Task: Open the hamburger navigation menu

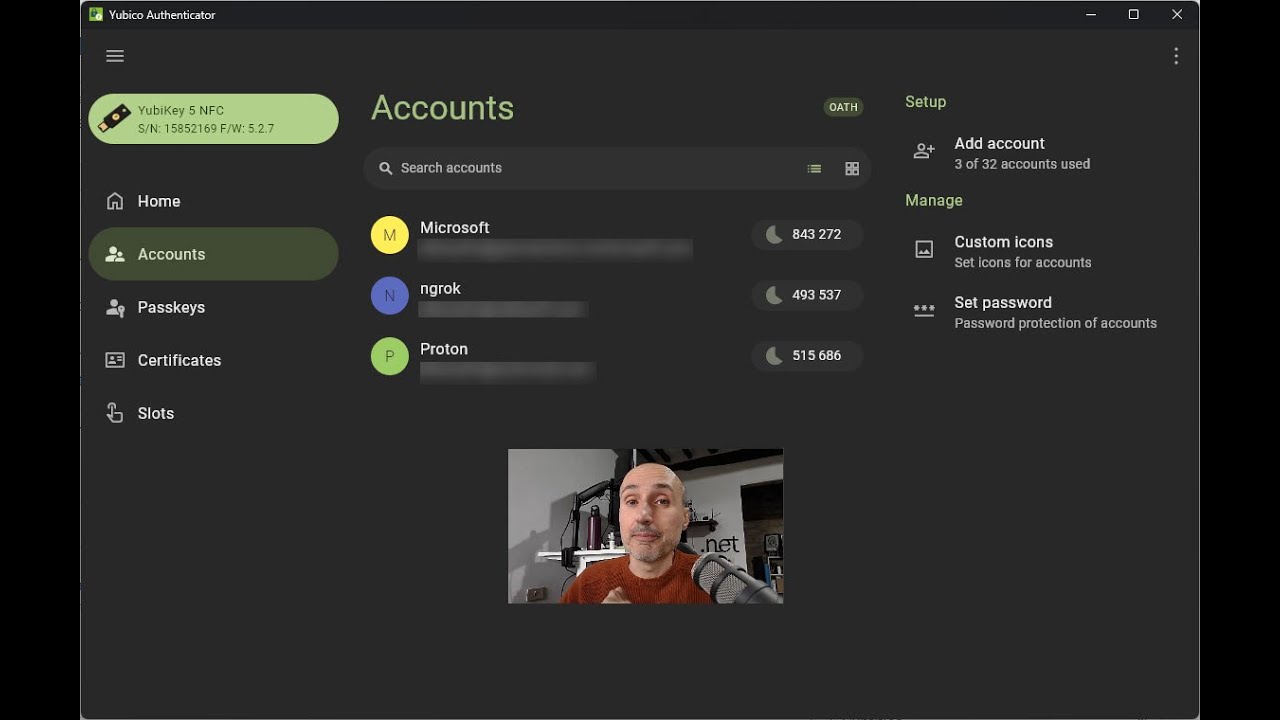Action: click(115, 56)
